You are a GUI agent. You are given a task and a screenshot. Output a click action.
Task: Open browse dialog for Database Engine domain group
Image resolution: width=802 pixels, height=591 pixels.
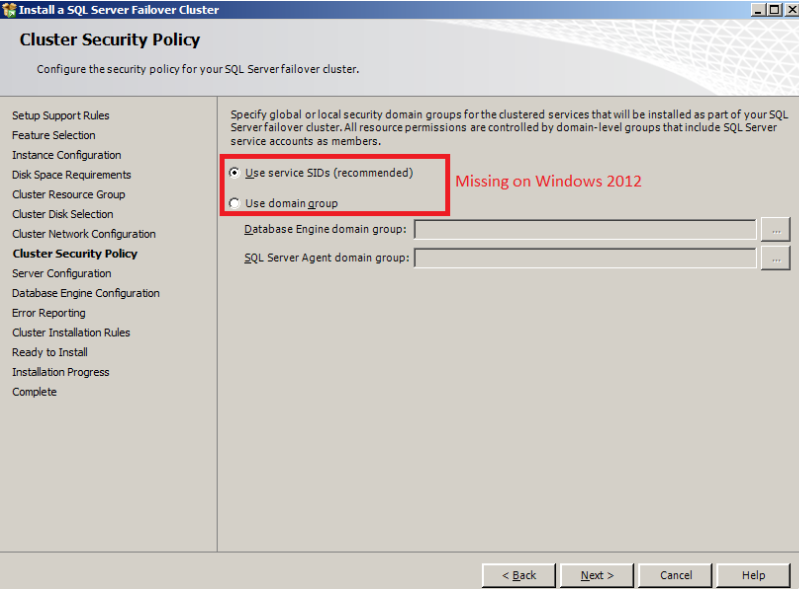coord(775,229)
